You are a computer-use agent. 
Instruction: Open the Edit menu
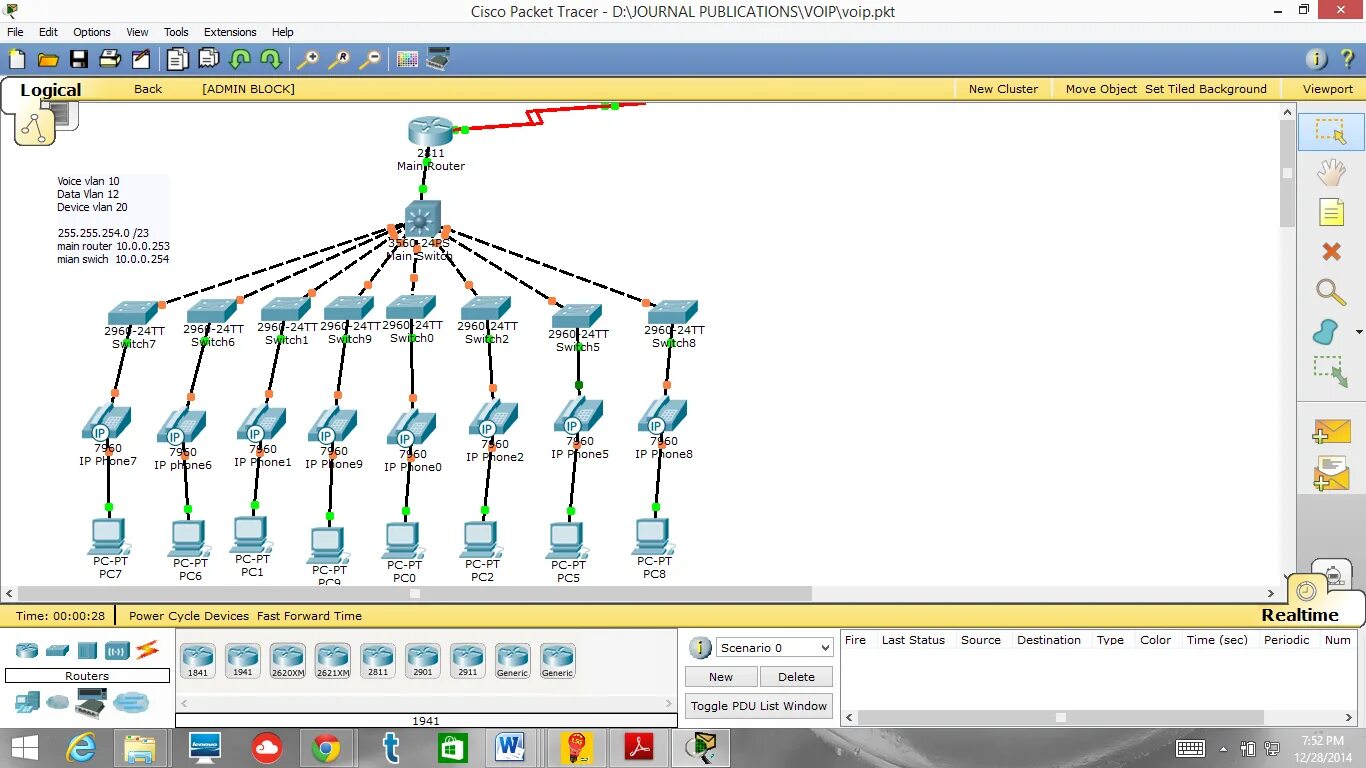click(48, 32)
